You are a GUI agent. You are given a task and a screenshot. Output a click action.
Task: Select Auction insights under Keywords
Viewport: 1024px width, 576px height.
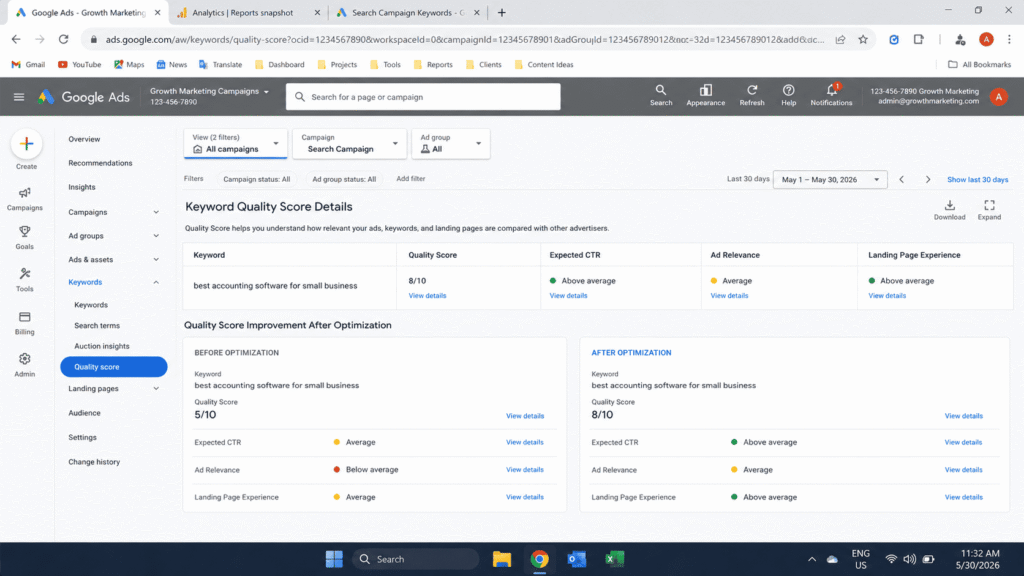point(101,346)
